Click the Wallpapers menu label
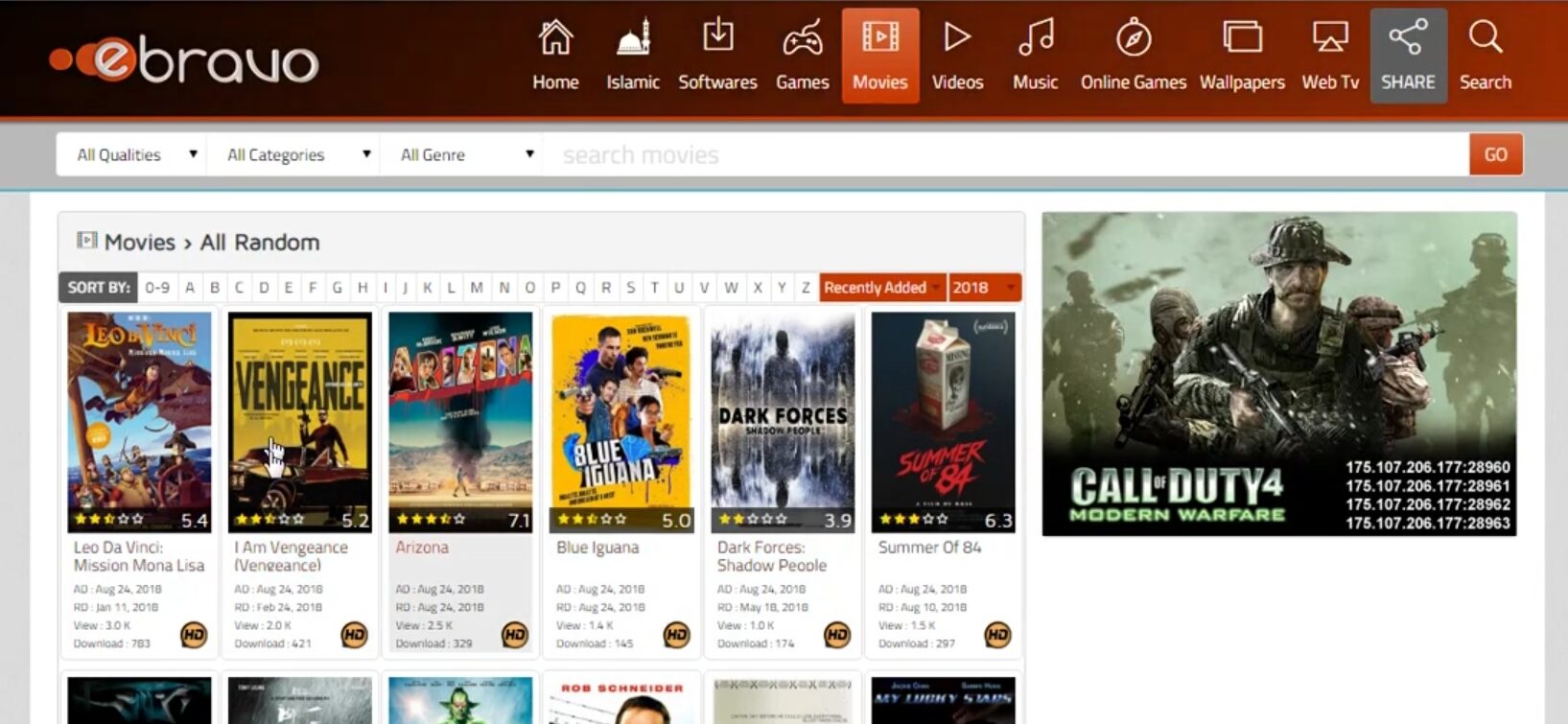1568x724 pixels. (x=1242, y=82)
